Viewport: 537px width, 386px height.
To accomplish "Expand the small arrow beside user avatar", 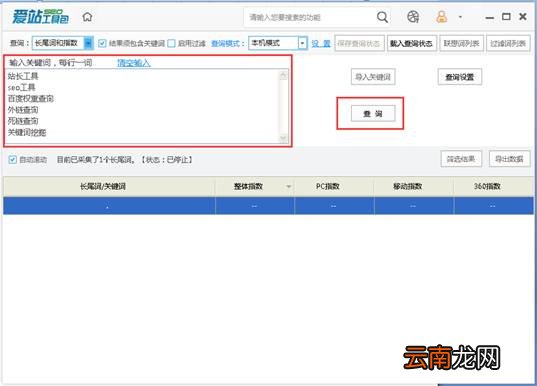I will coord(460,17).
